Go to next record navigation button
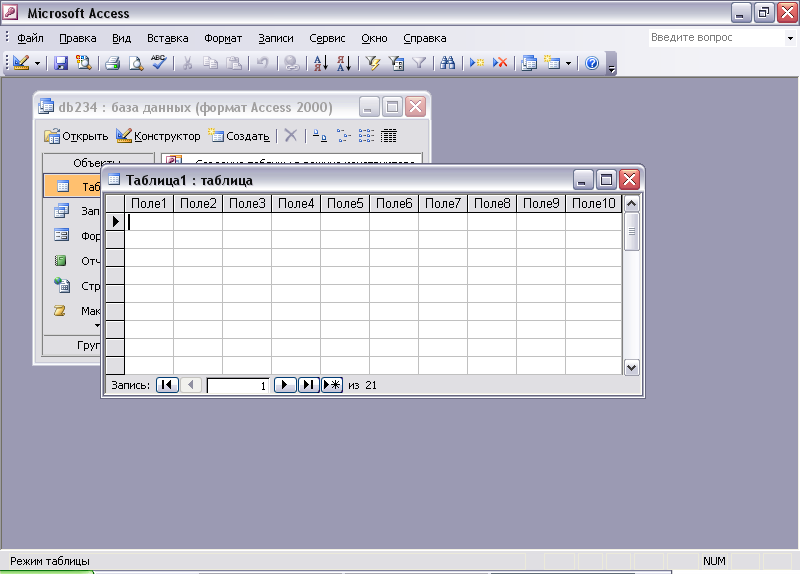800x574 pixels. (x=285, y=385)
